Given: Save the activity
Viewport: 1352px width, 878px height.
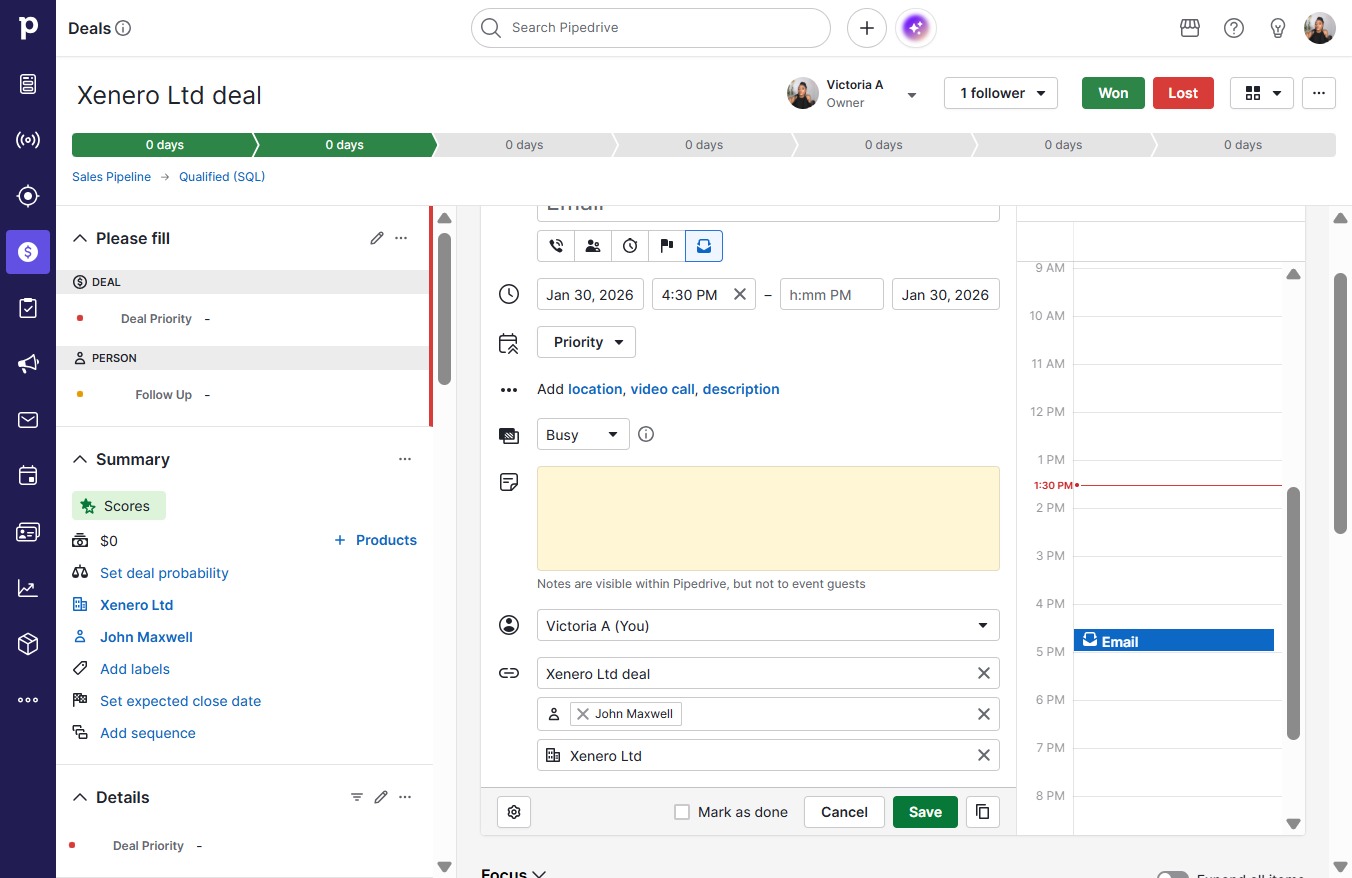Looking at the screenshot, I should pos(925,812).
